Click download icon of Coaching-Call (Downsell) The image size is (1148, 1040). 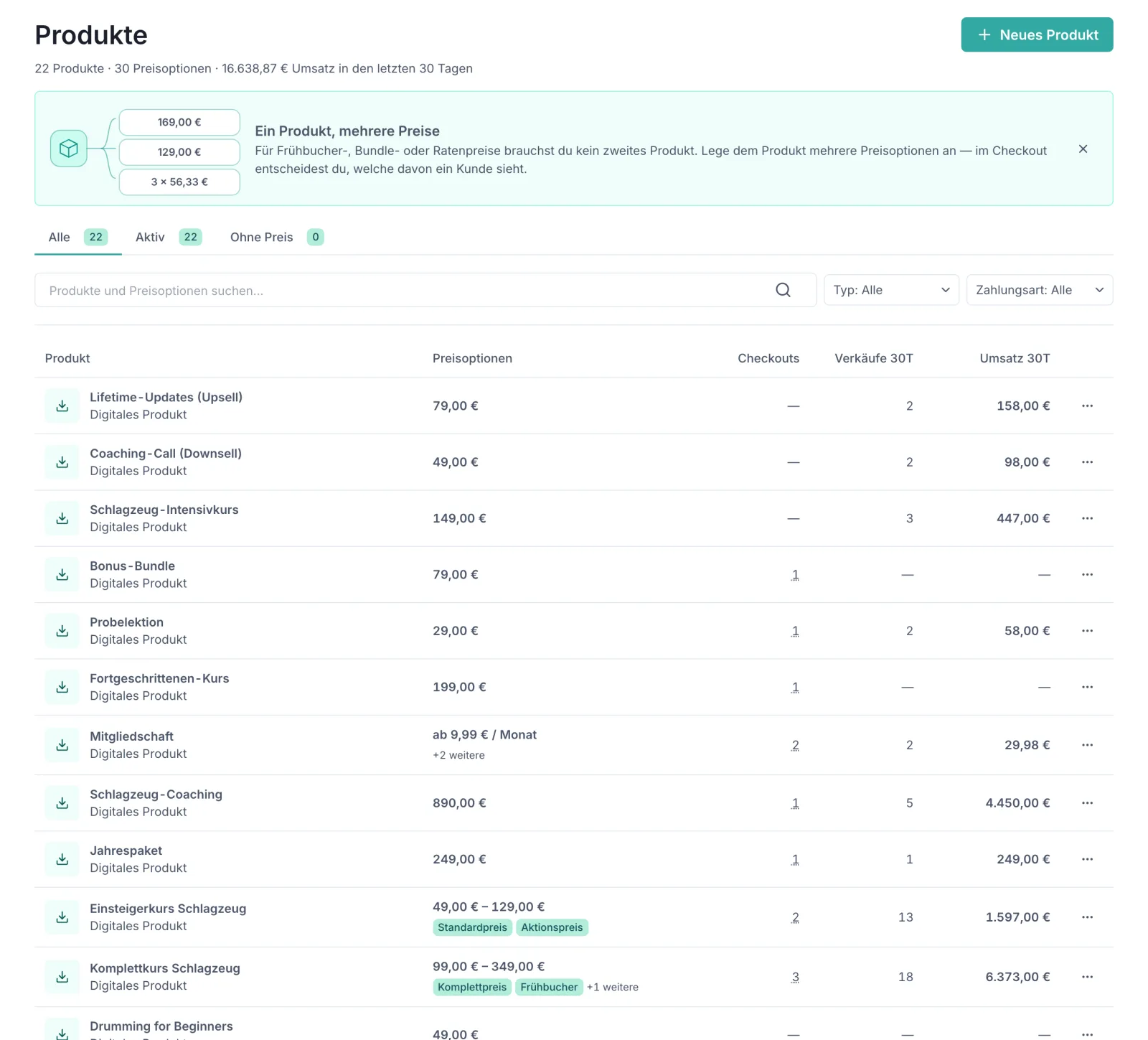click(62, 462)
